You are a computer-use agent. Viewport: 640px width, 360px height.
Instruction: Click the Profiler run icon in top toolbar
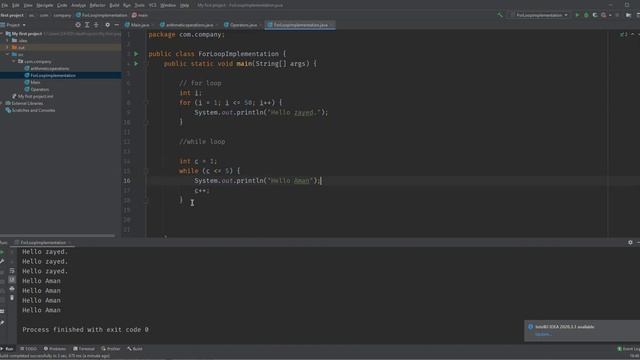604,15
